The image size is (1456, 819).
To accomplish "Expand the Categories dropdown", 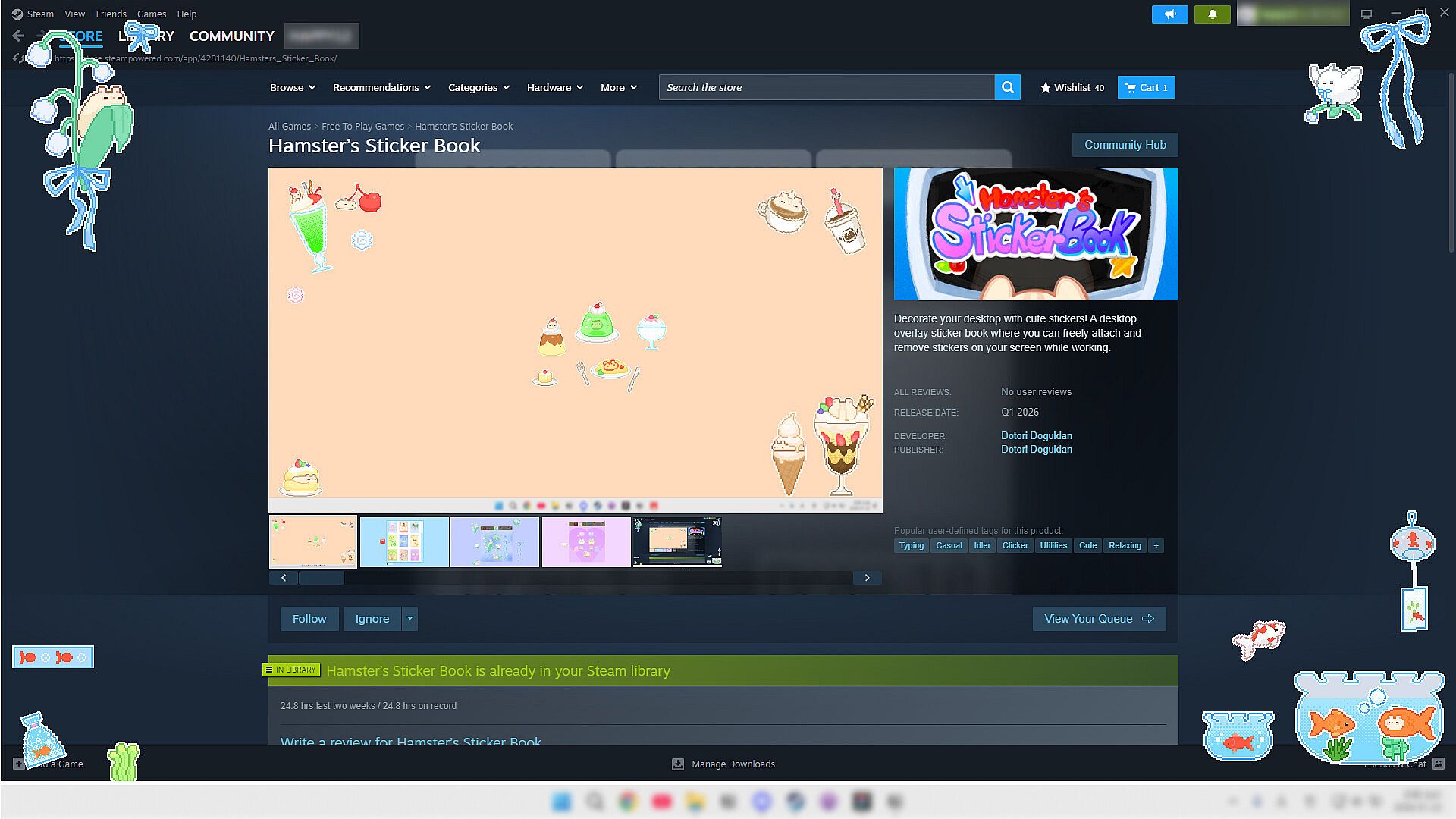I will [x=479, y=87].
